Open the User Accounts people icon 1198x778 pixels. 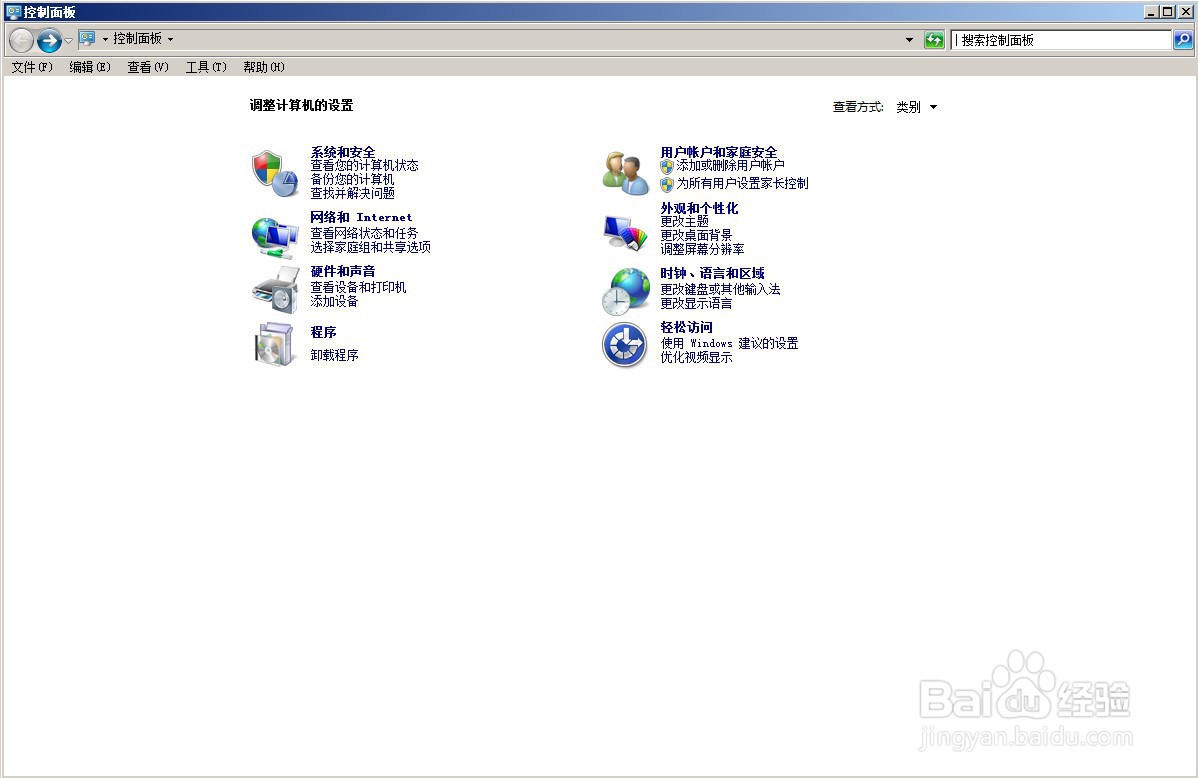coord(625,173)
